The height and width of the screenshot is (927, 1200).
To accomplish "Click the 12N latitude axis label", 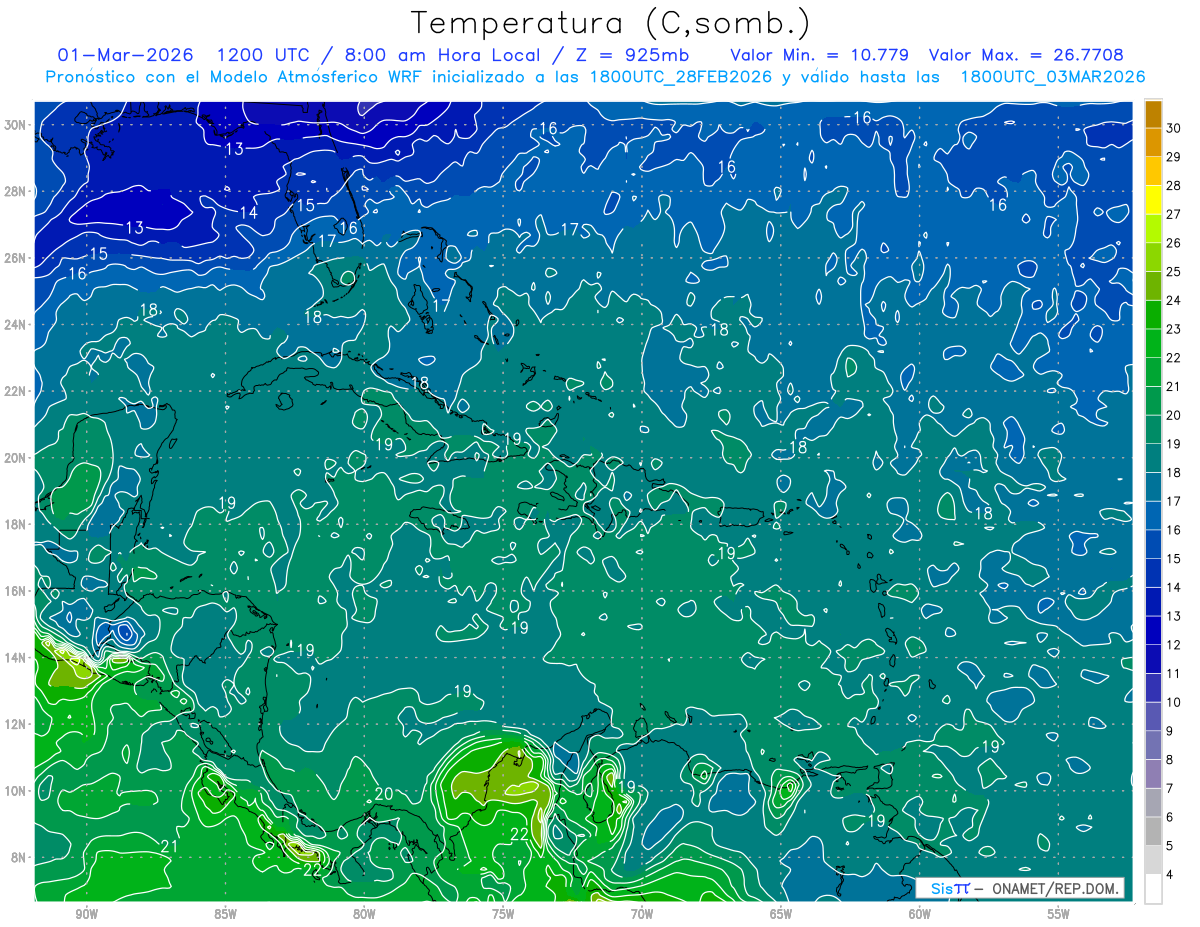I will (17, 724).
